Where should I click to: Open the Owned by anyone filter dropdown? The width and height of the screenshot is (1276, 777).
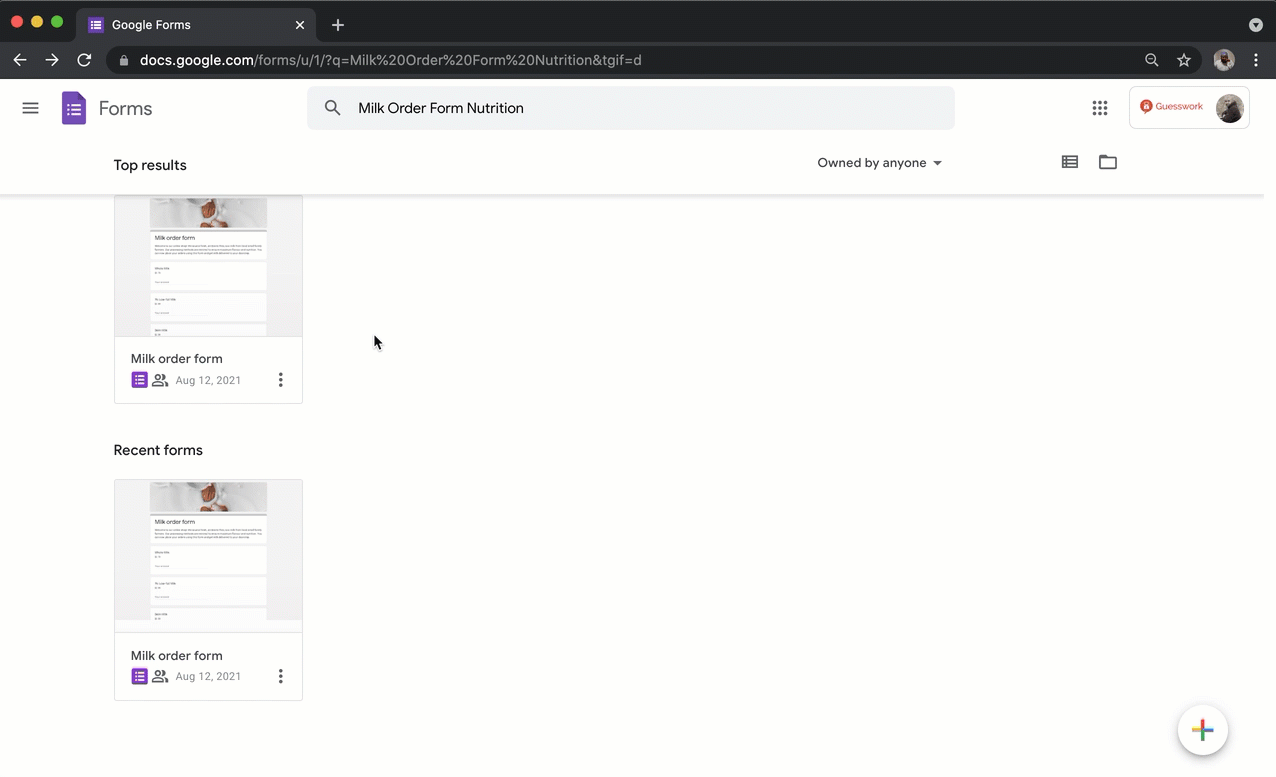[878, 162]
